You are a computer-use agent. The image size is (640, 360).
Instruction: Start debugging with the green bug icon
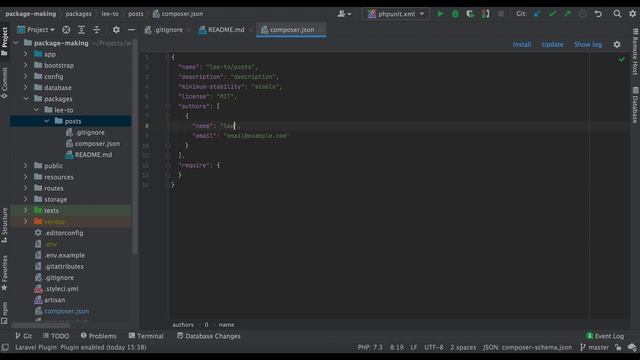[x=455, y=14]
